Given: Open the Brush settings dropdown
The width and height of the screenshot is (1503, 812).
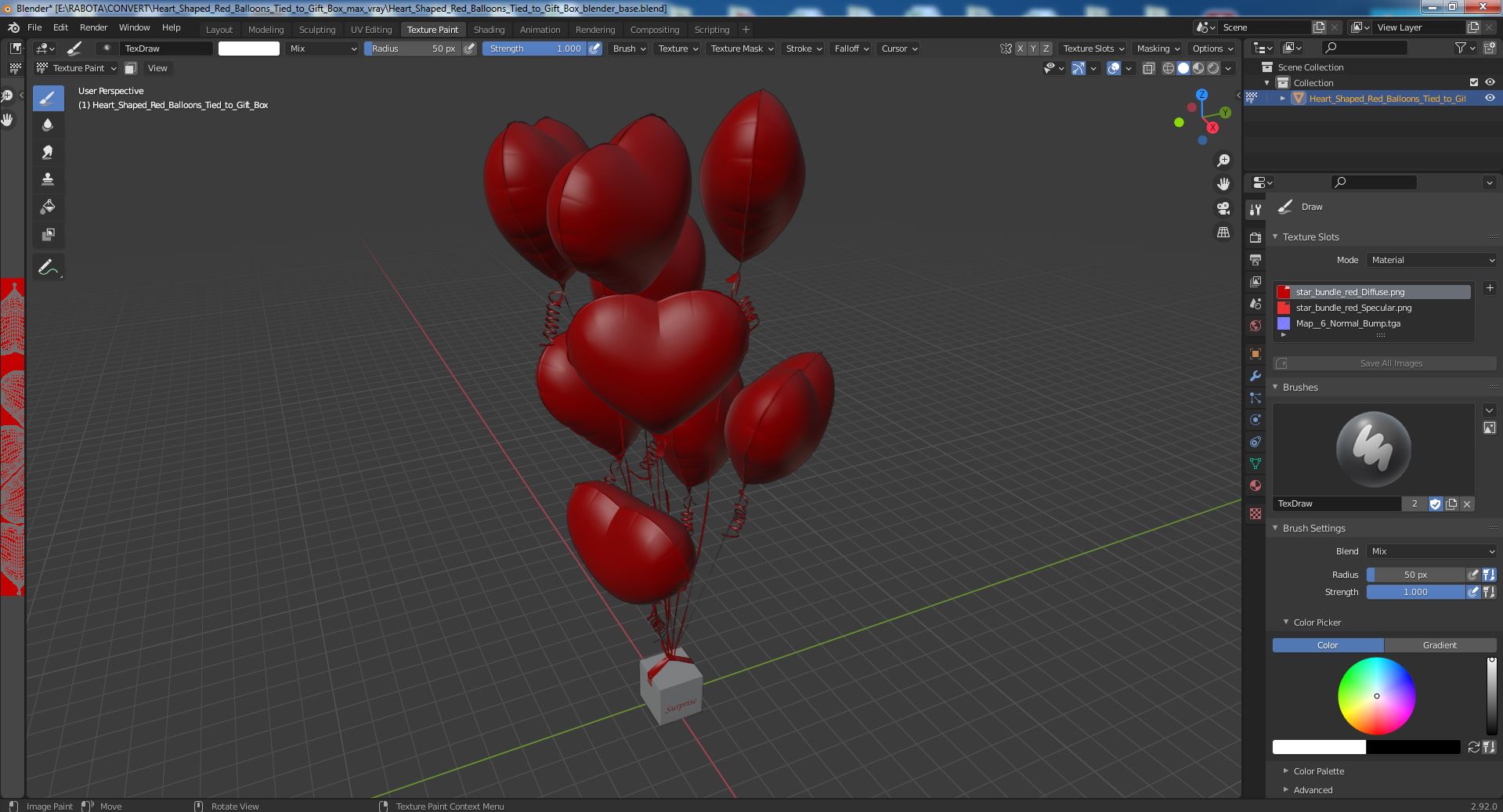Looking at the screenshot, I should 629,49.
